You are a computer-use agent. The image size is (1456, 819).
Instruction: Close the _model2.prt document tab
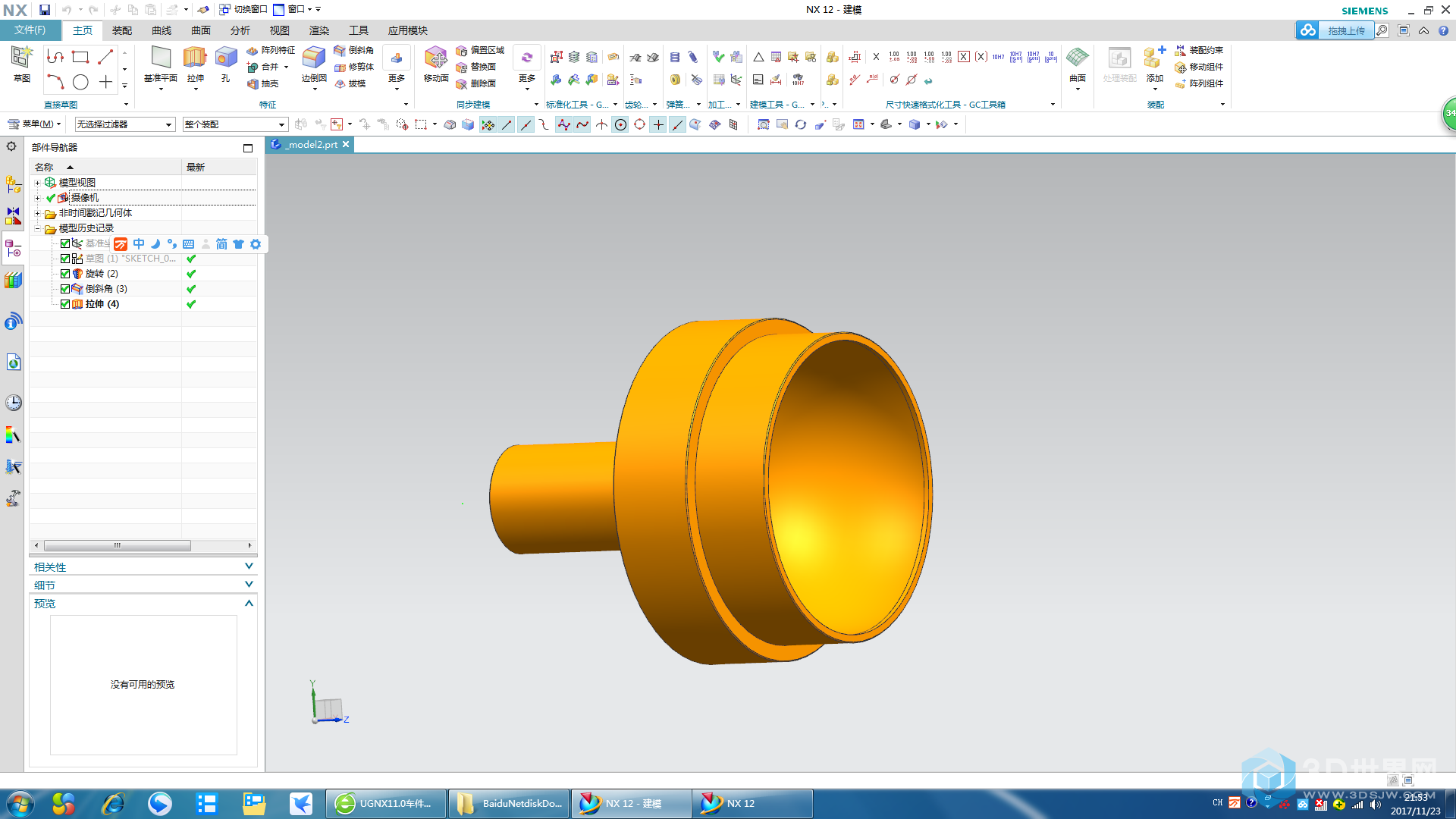pyautogui.click(x=346, y=144)
